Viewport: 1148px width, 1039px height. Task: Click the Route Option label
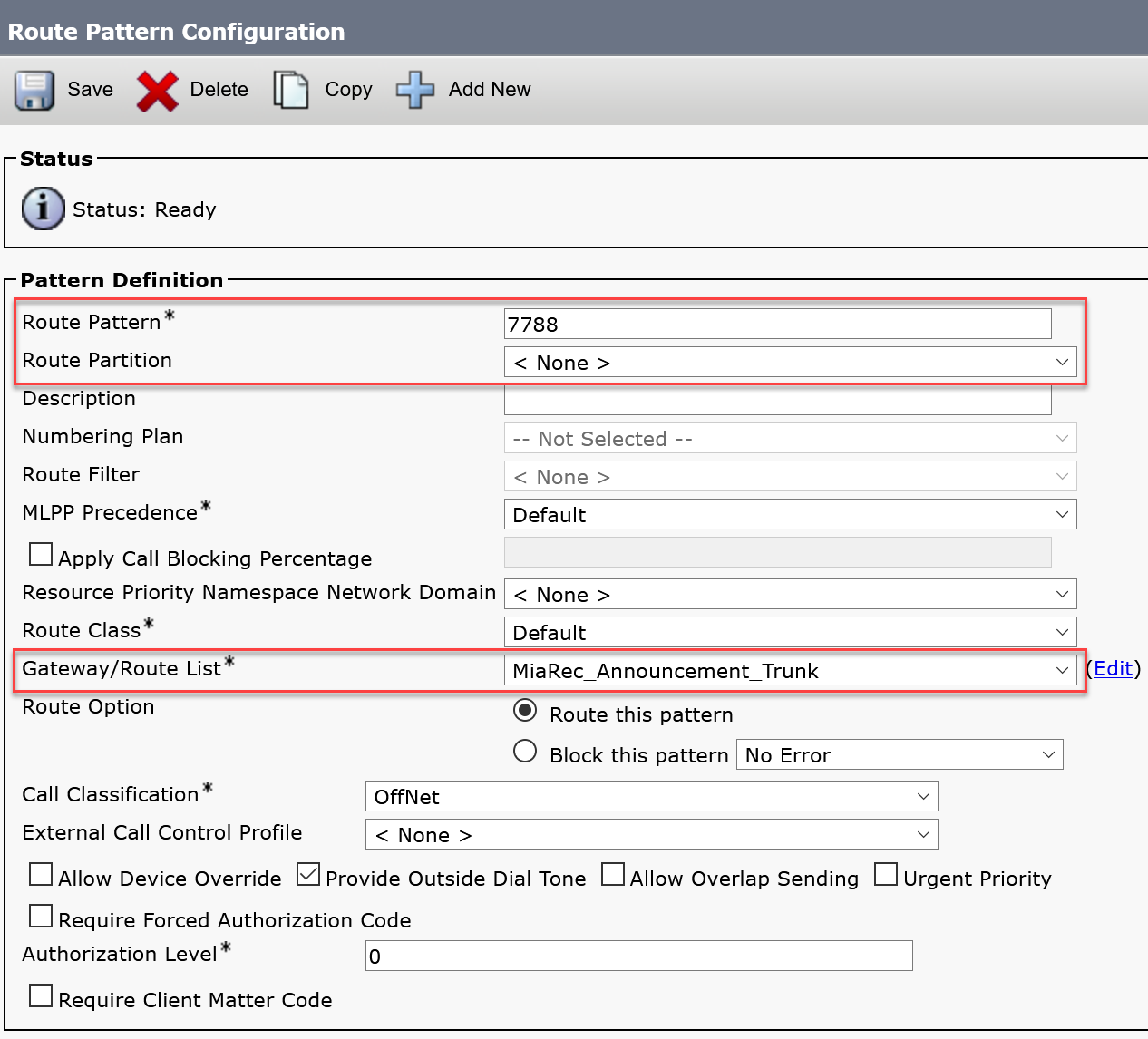(x=88, y=706)
